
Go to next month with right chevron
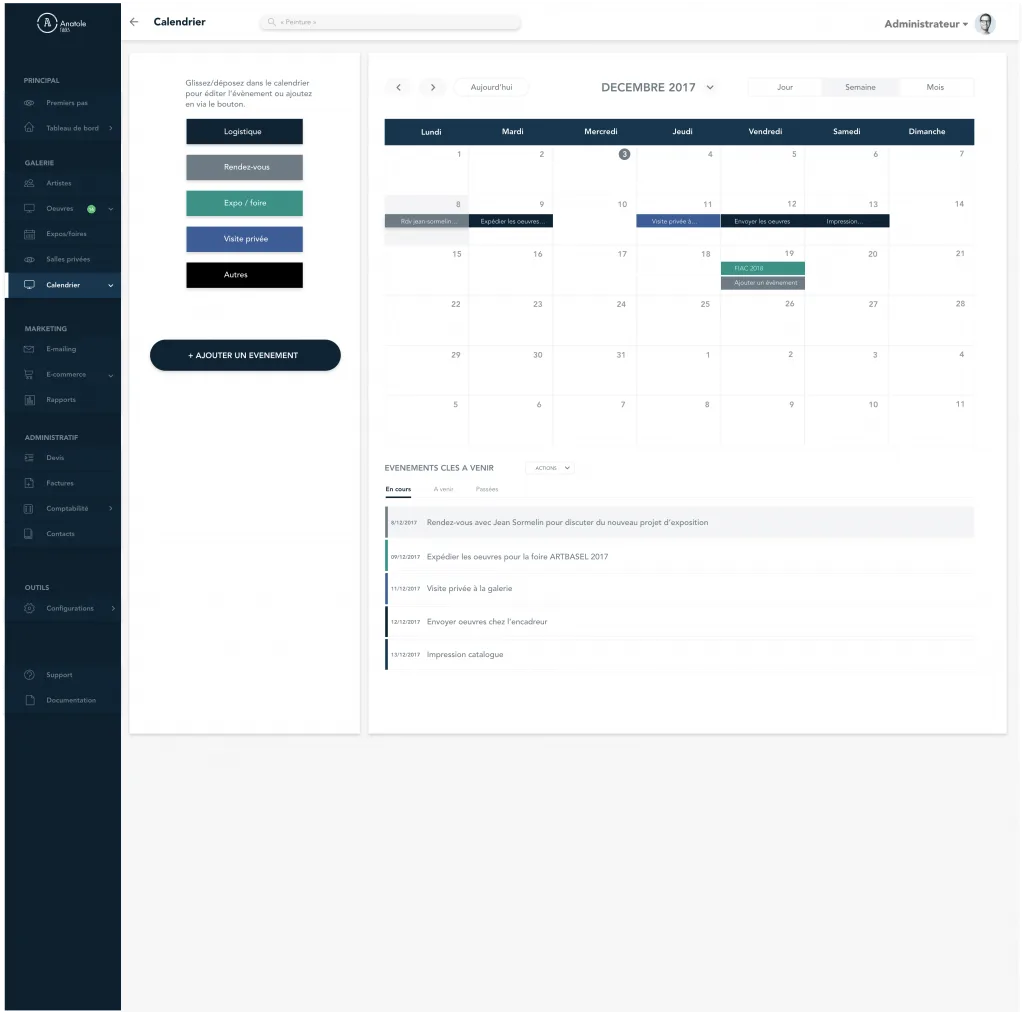point(432,87)
